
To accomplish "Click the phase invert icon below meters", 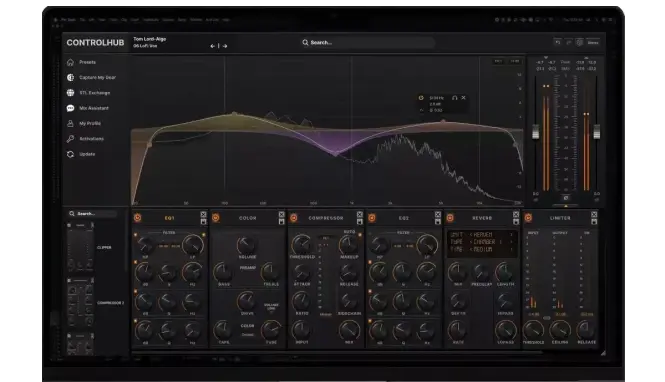I will click(x=565, y=198).
